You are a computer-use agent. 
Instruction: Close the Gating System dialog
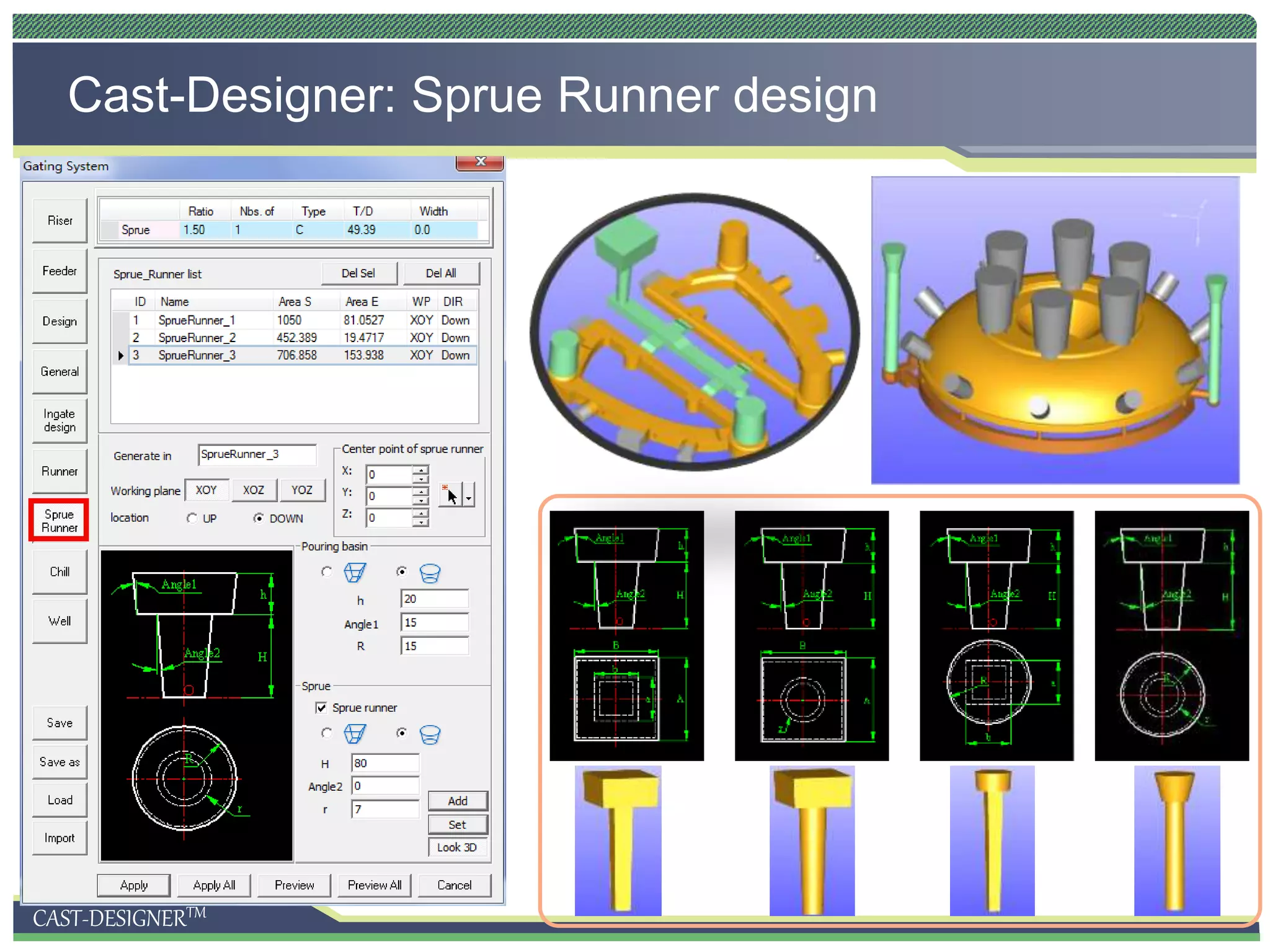click(x=480, y=162)
